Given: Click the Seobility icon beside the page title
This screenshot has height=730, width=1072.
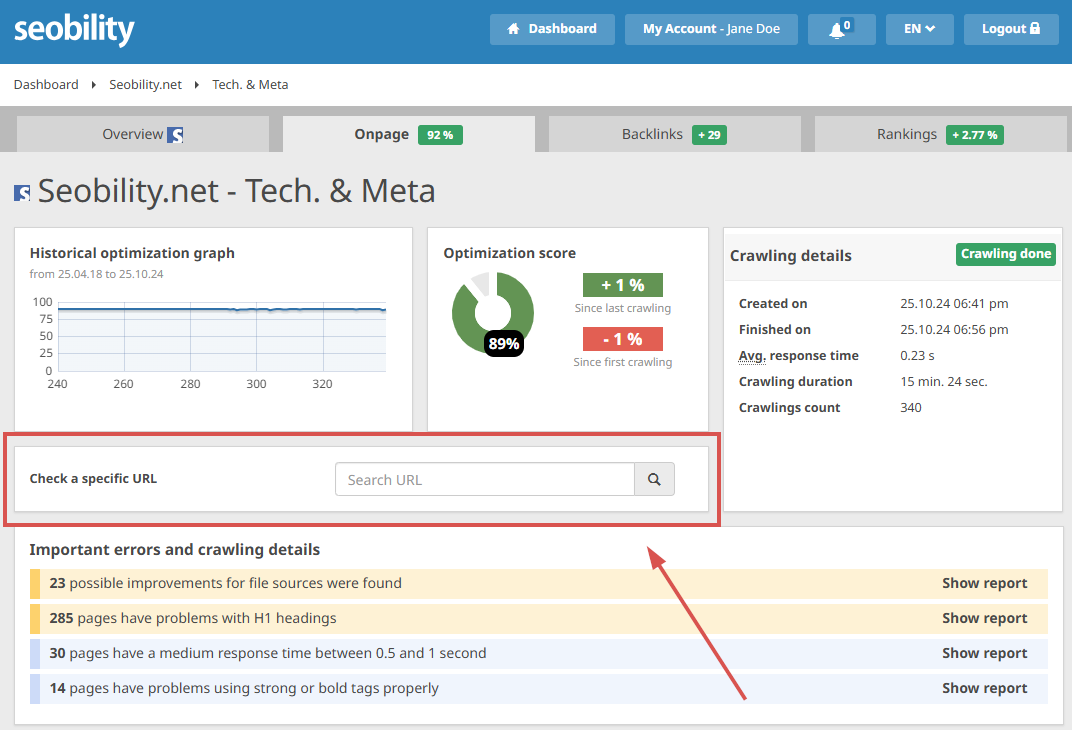Looking at the screenshot, I should point(23,193).
